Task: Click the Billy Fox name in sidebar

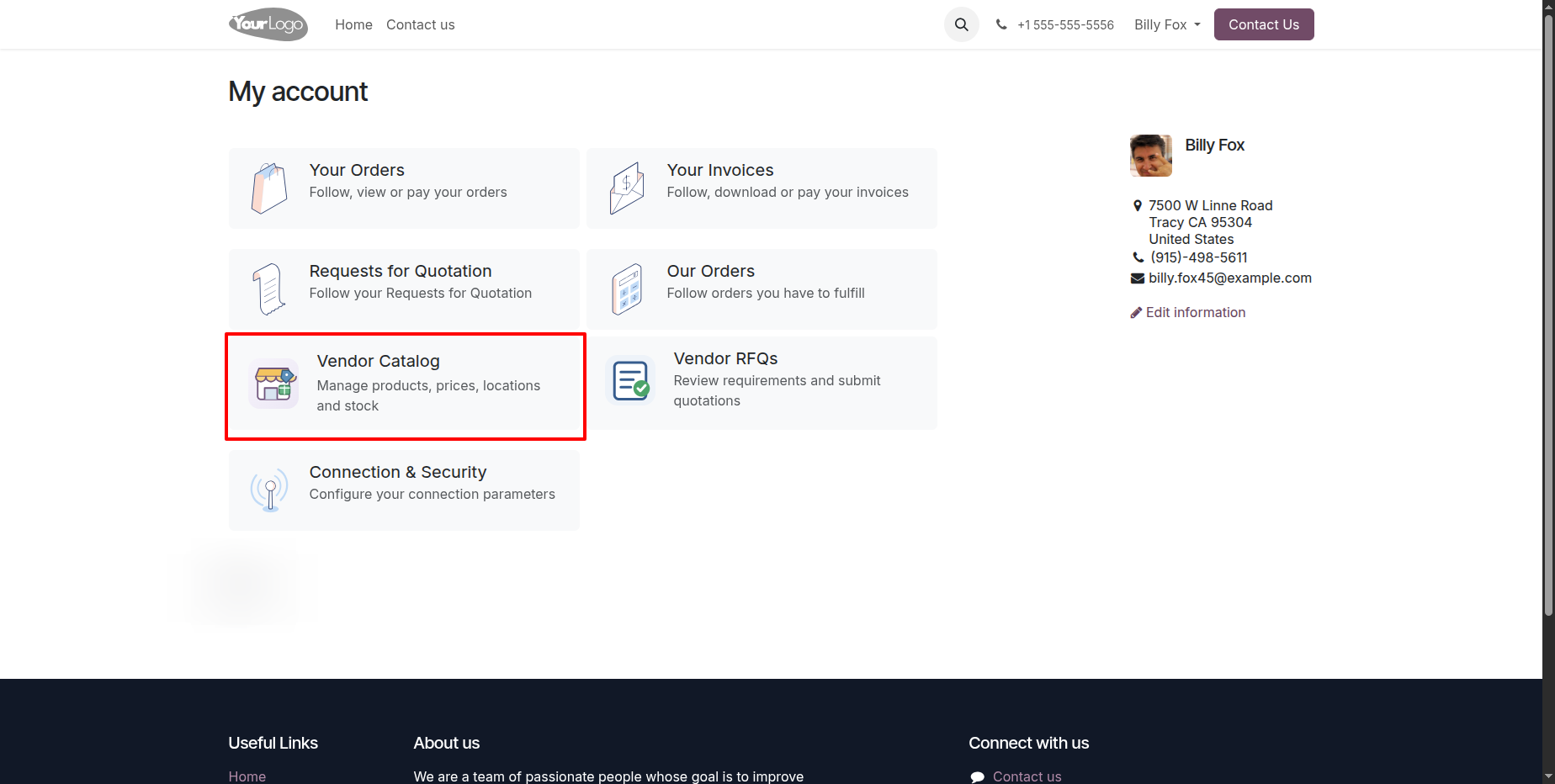Action: 1215,145
